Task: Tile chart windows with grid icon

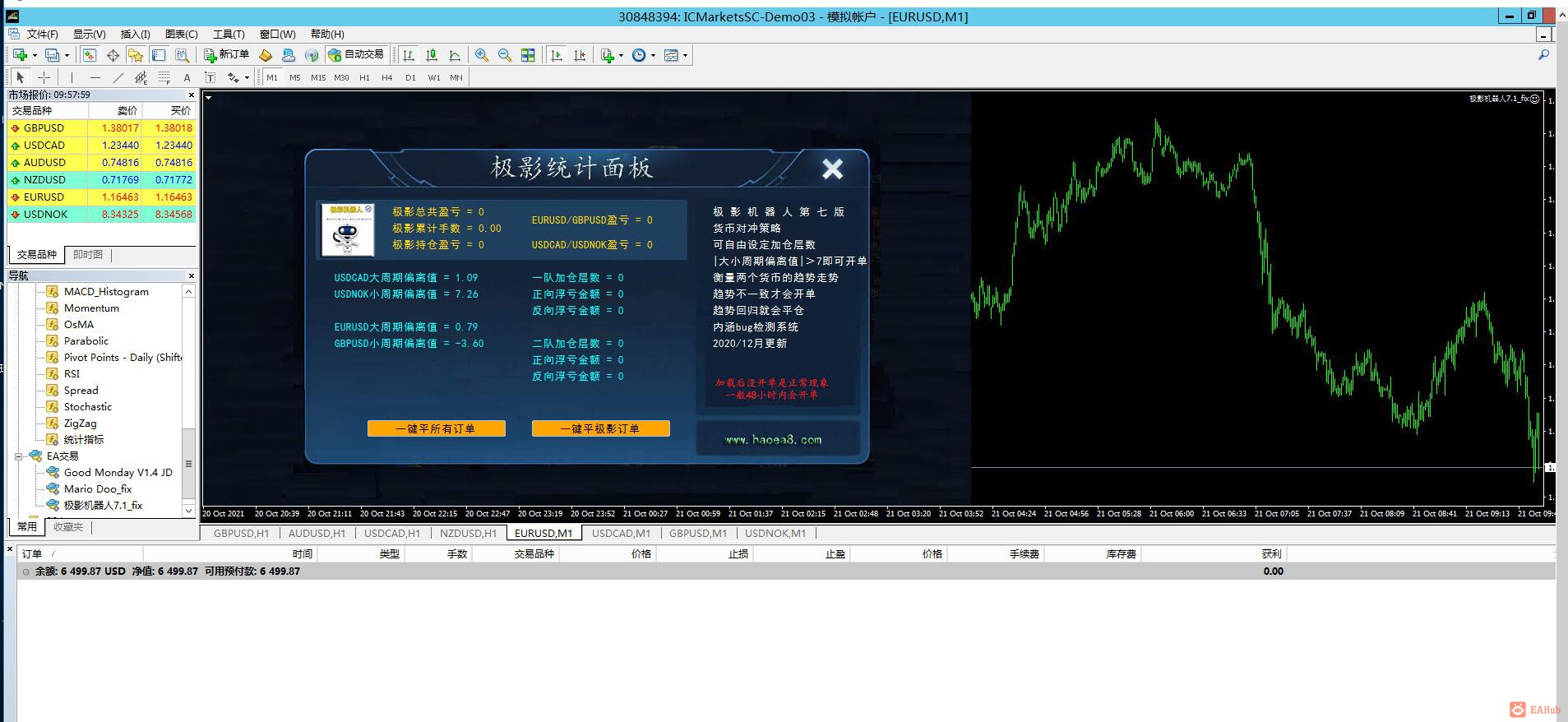Action: coord(528,55)
